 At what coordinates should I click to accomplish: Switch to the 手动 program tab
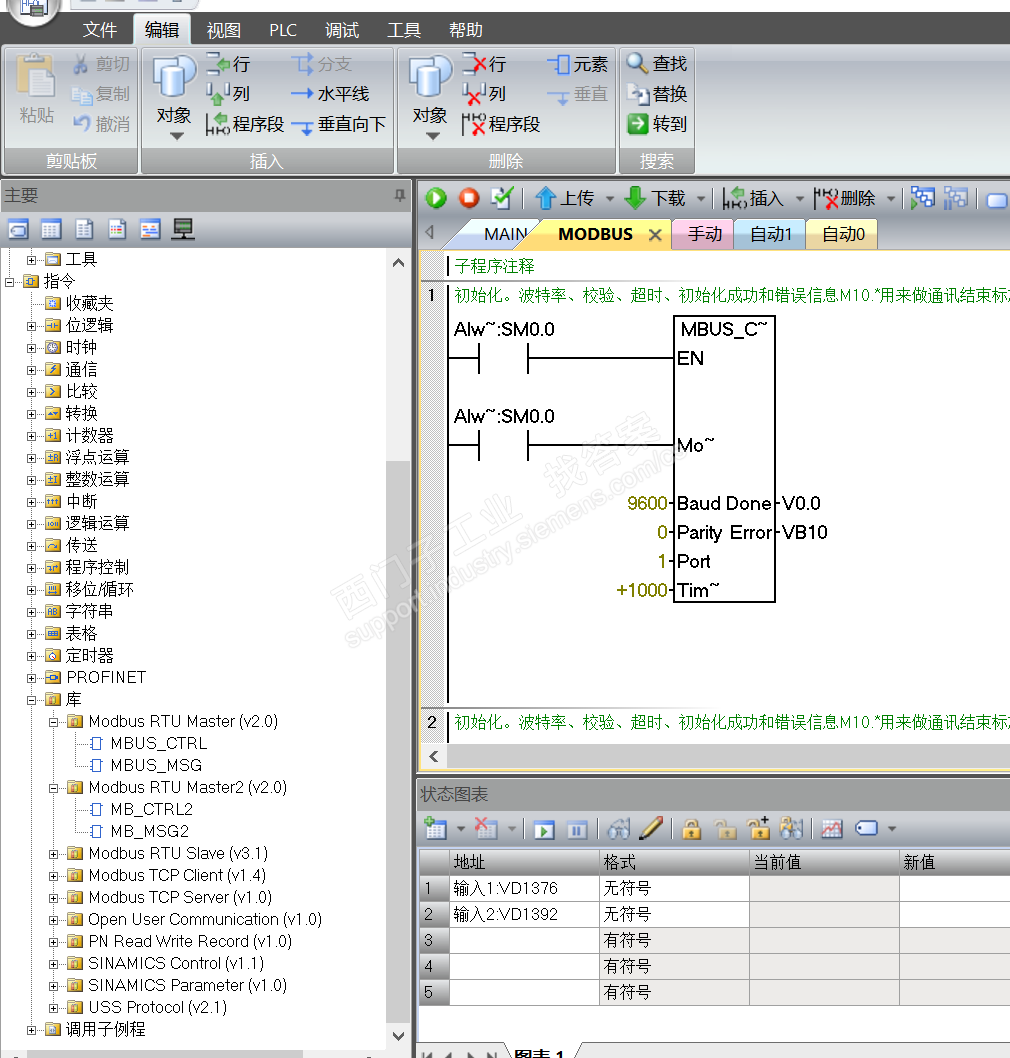click(704, 234)
